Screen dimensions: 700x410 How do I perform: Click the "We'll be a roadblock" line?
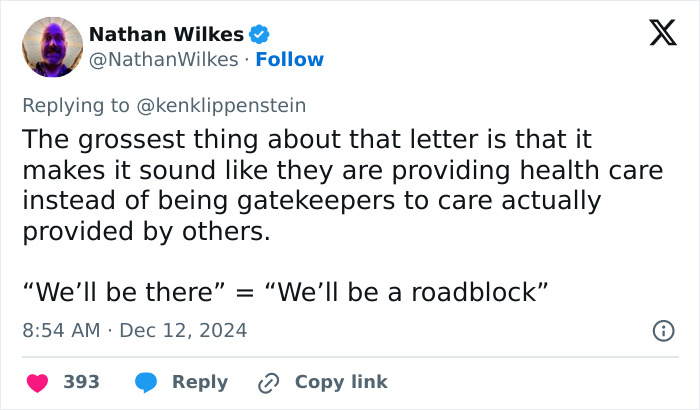pyautogui.click(x=410, y=293)
